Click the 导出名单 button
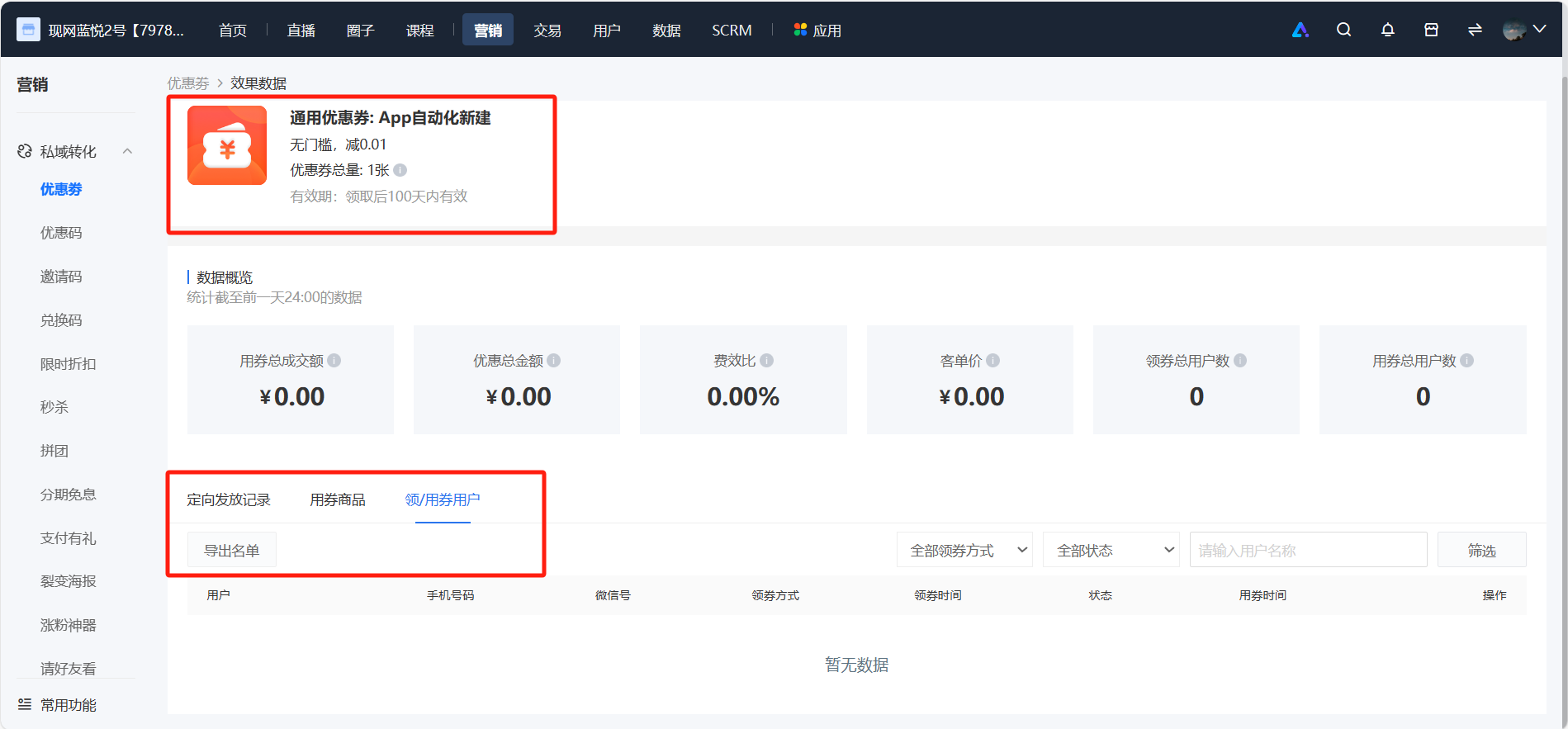 pos(232,550)
